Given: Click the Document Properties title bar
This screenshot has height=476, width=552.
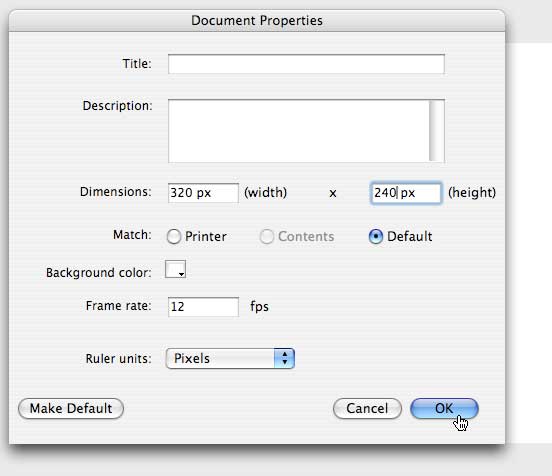Looking at the screenshot, I should [257, 20].
